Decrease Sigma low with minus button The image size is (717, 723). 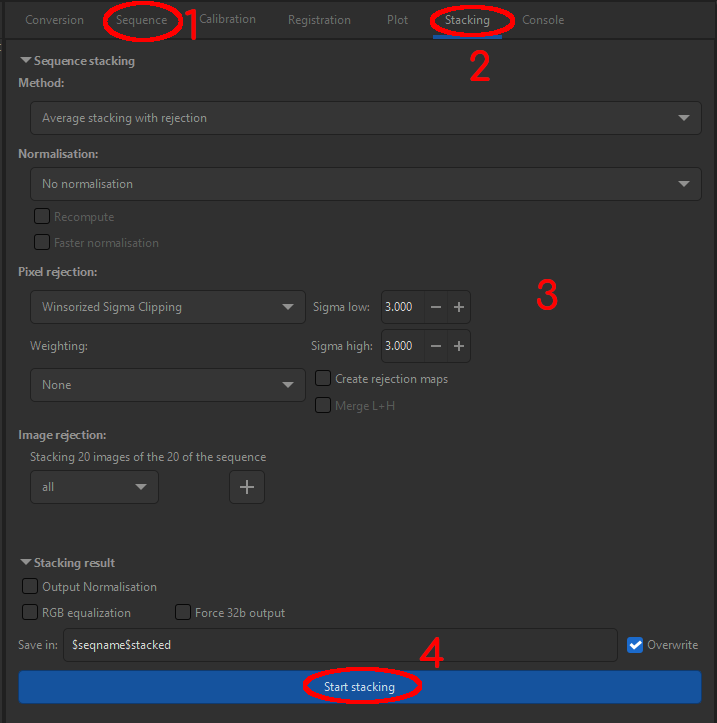pyautogui.click(x=436, y=308)
